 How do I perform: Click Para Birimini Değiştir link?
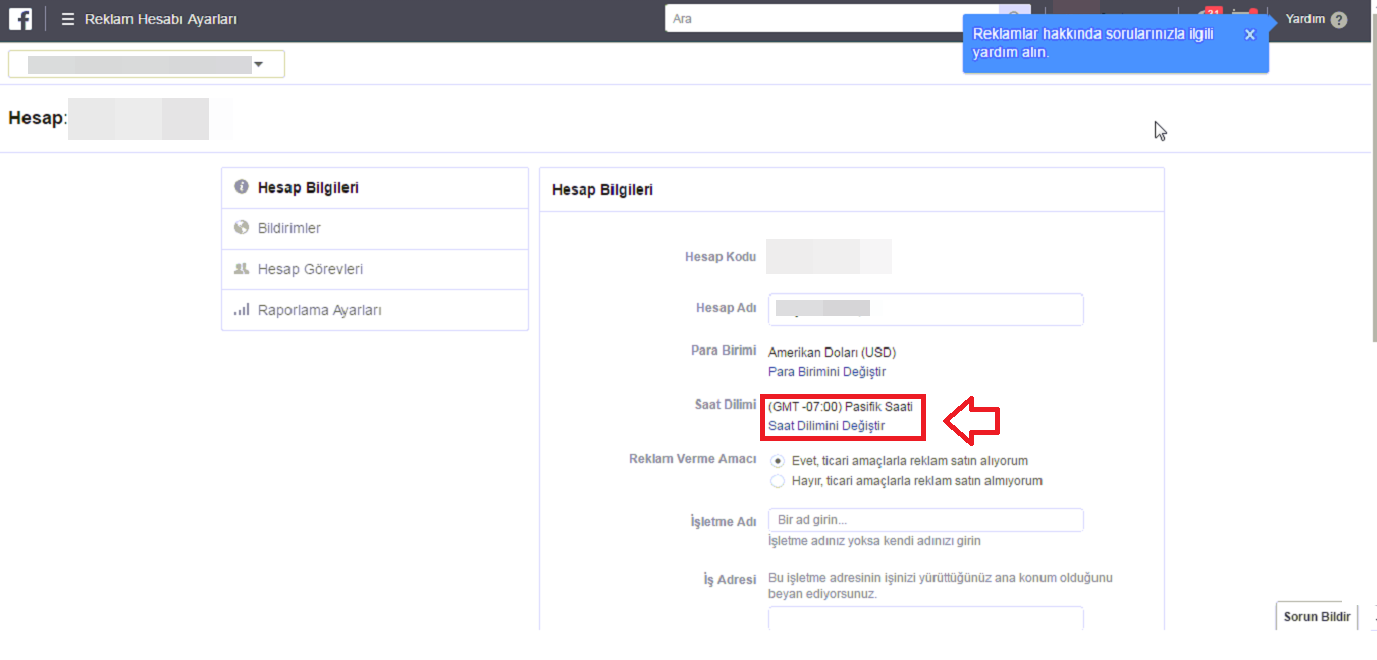(x=827, y=372)
